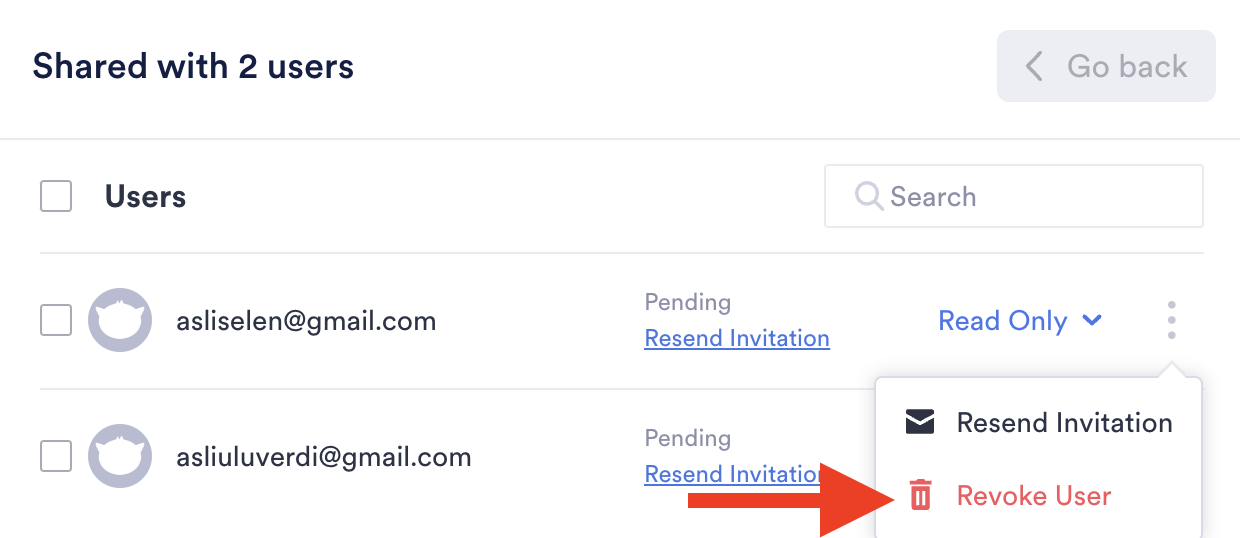Image resolution: width=1240 pixels, height=538 pixels.
Task: Click the envelope icon in the popup menu
Action: pyautogui.click(x=920, y=422)
